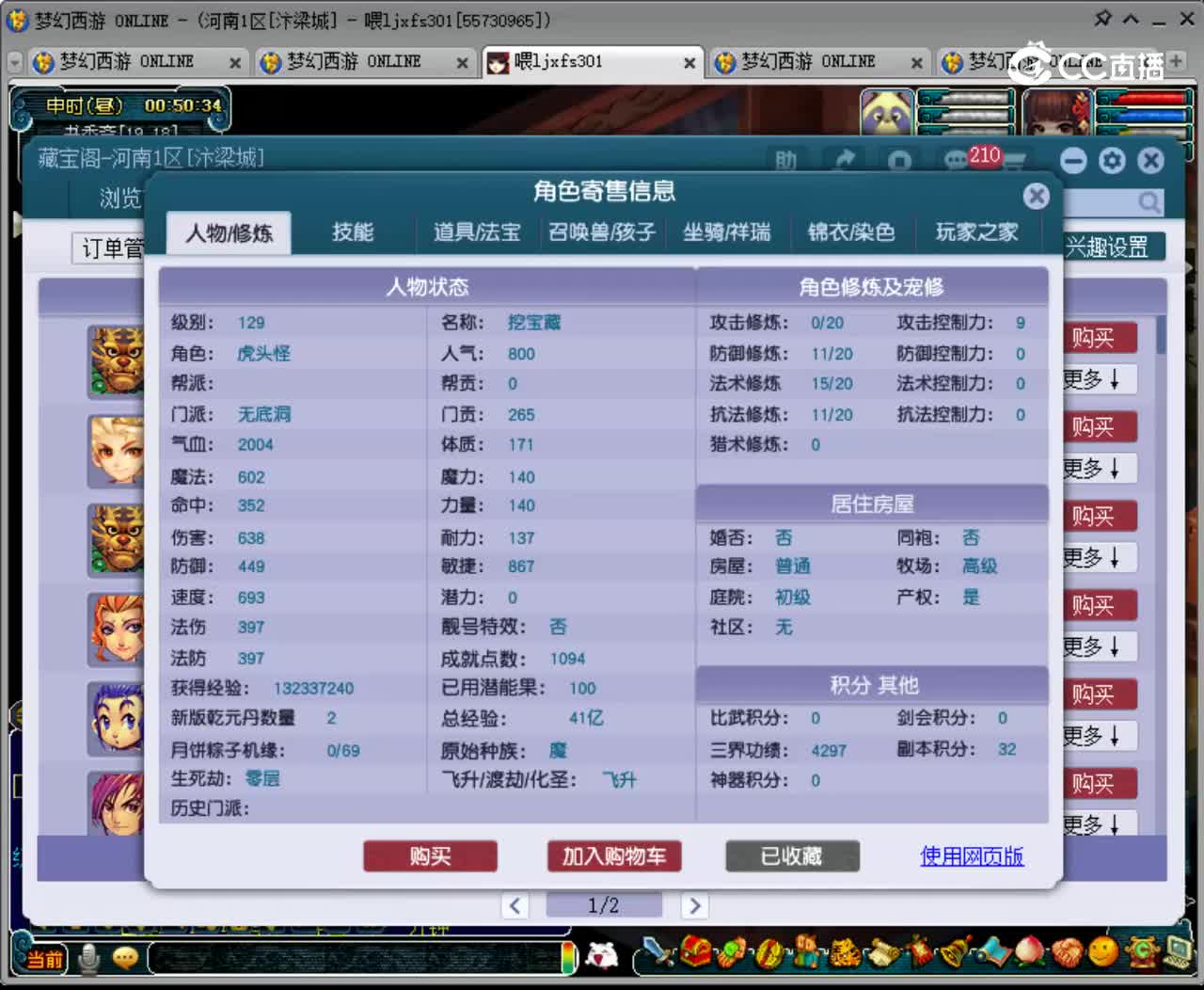Open the scroll quest icon in bottom toolbar
The height and width of the screenshot is (990, 1204).
tap(884, 952)
